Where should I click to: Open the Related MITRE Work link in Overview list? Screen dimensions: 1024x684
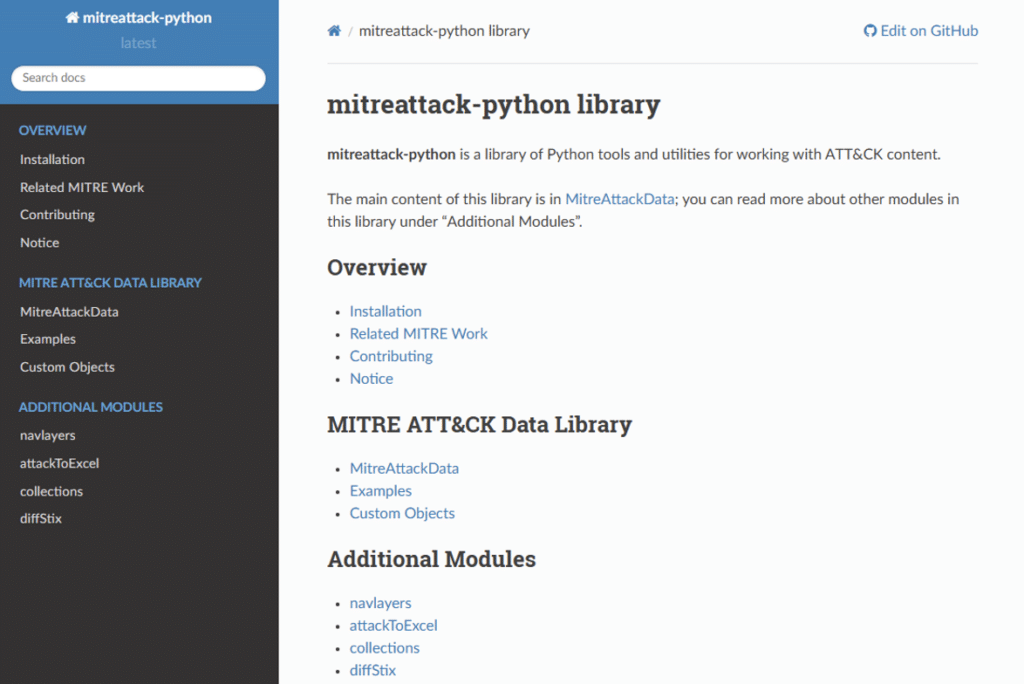pos(418,334)
